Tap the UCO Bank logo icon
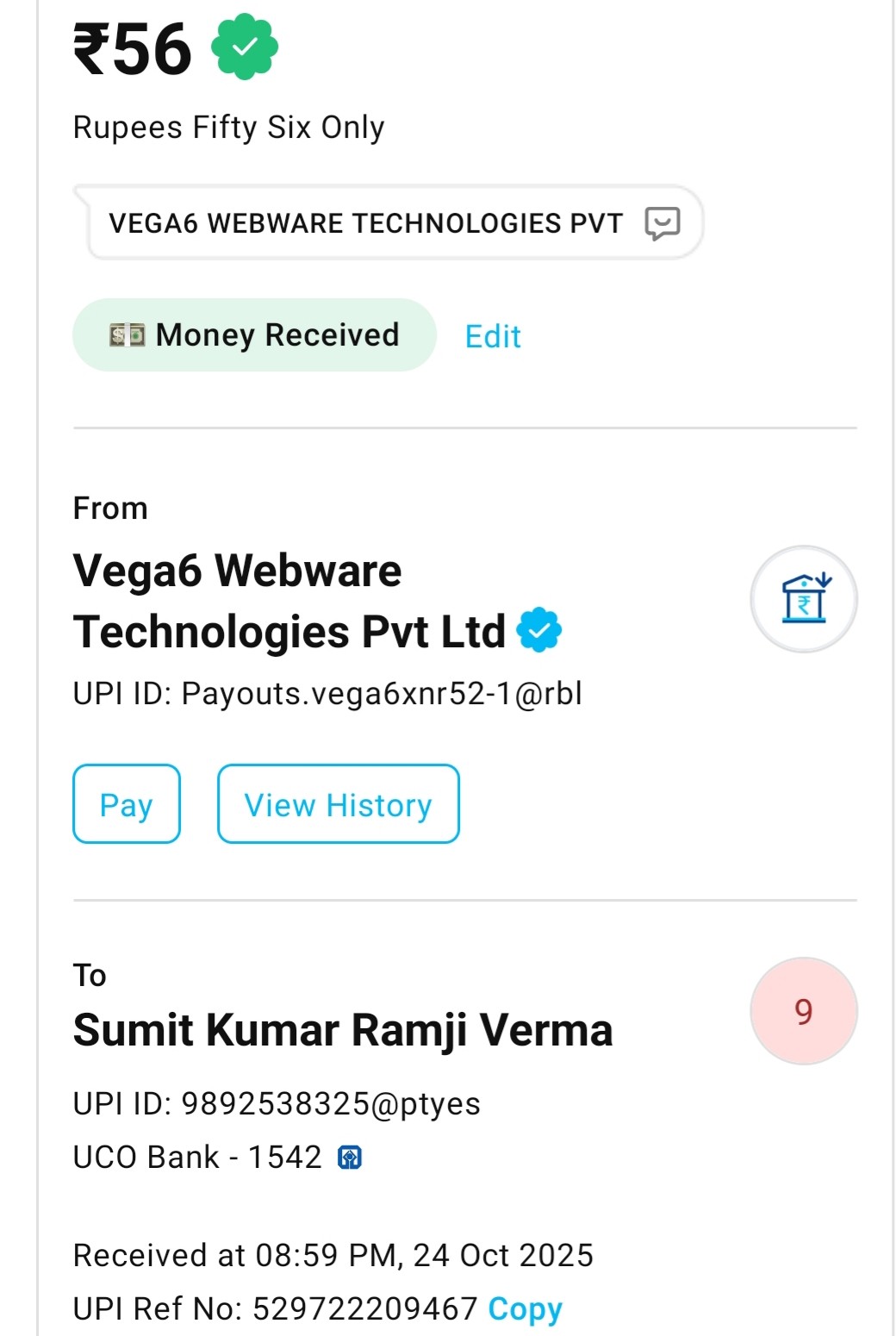Image resolution: width=896 pixels, height=1336 pixels. click(x=350, y=1158)
